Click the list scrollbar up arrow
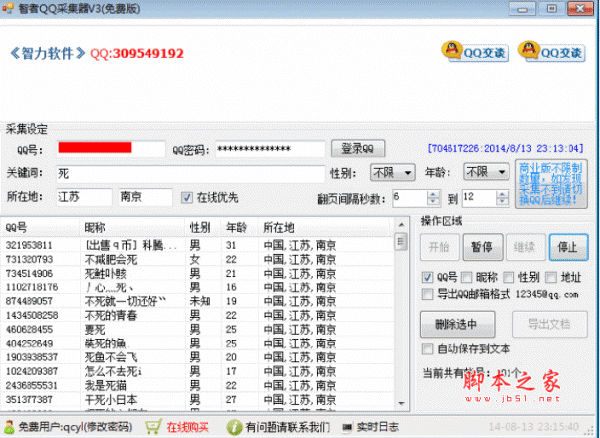The image size is (600, 438). 401,225
